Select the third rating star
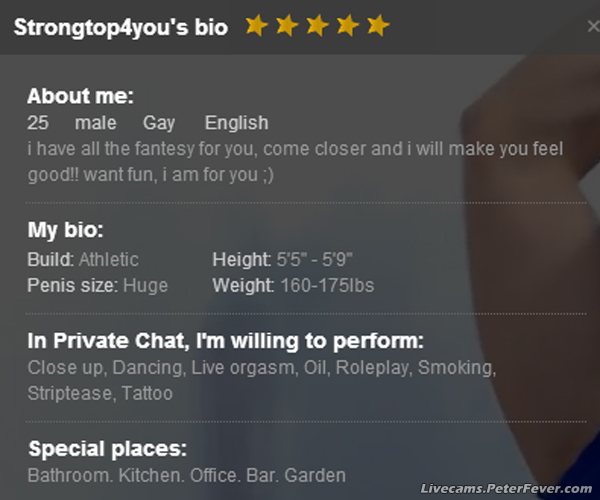This screenshot has width=600, height=500. tap(317, 26)
